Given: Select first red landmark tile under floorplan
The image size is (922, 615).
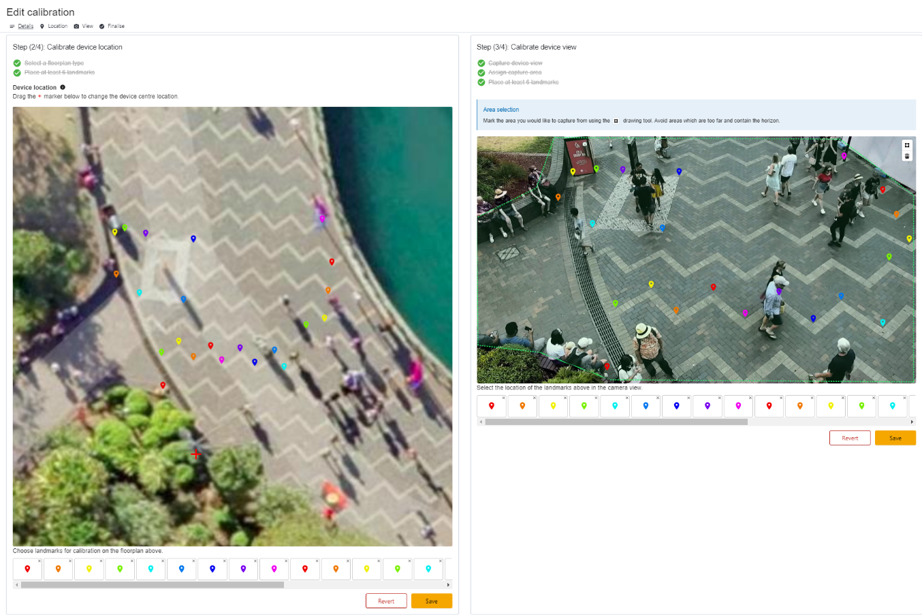Looking at the screenshot, I should 27,569.
